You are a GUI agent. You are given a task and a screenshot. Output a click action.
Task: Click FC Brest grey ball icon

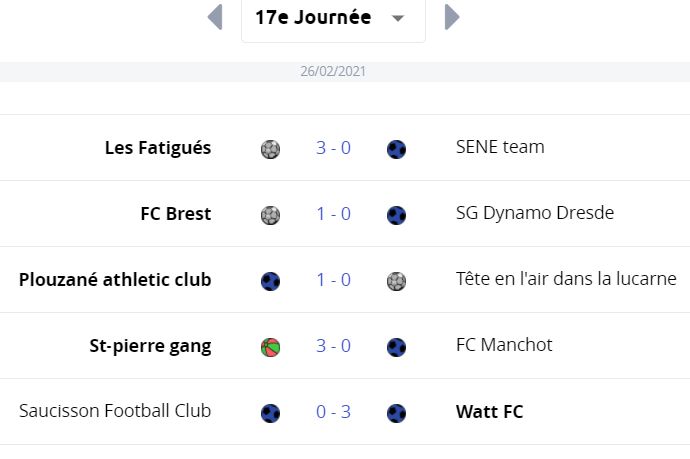pos(270,215)
